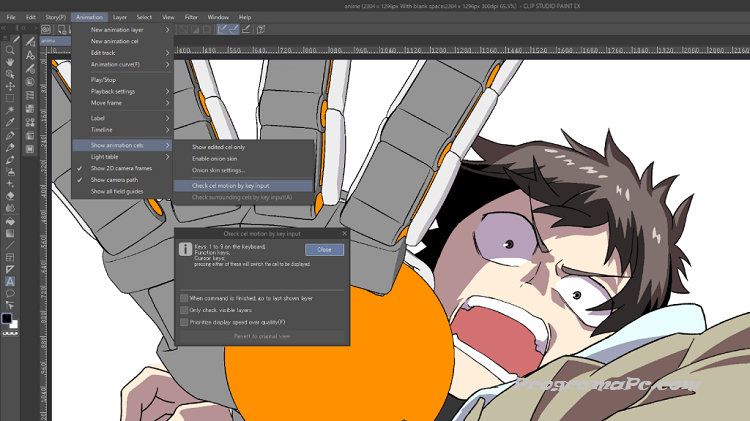
Task: Select 'Play/Stop' in Animation menu
Action: [104, 79]
